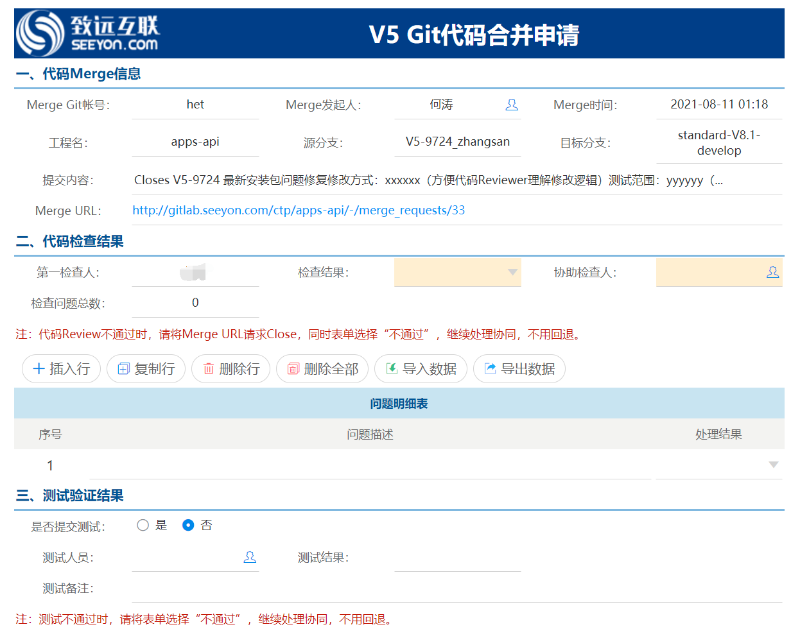This screenshot has width=800, height=636.
Task: Click the 复制行 copy row button
Action: [145, 369]
